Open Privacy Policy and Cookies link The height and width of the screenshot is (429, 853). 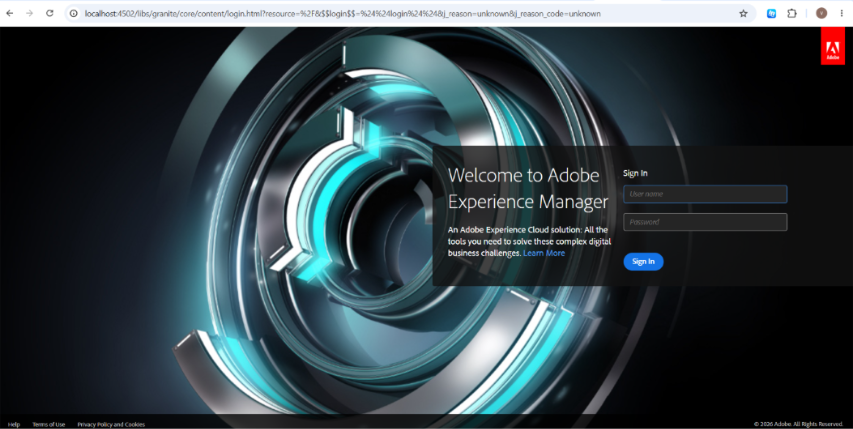click(111, 424)
